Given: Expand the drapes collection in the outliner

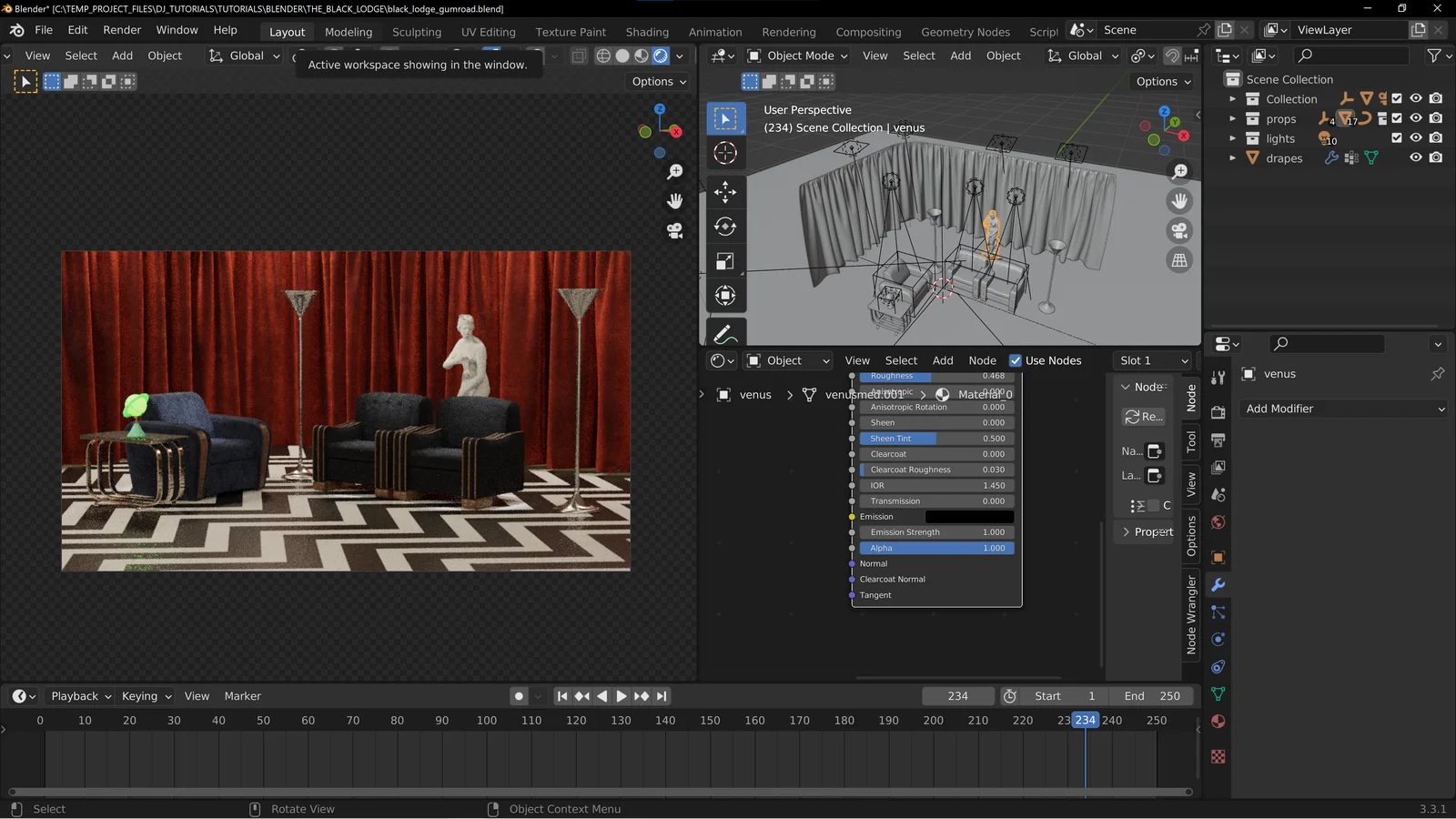Looking at the screenshot, I should 1233,157.
